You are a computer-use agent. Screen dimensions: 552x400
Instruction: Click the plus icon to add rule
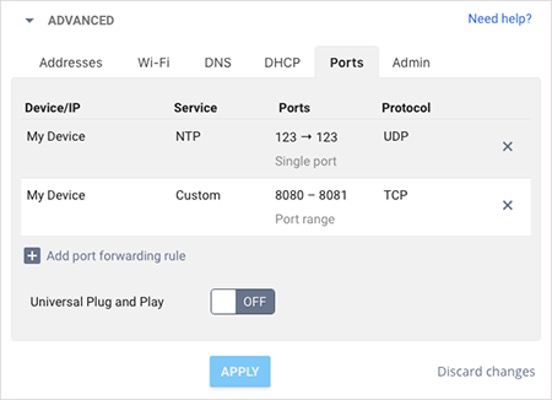[32, 256]
